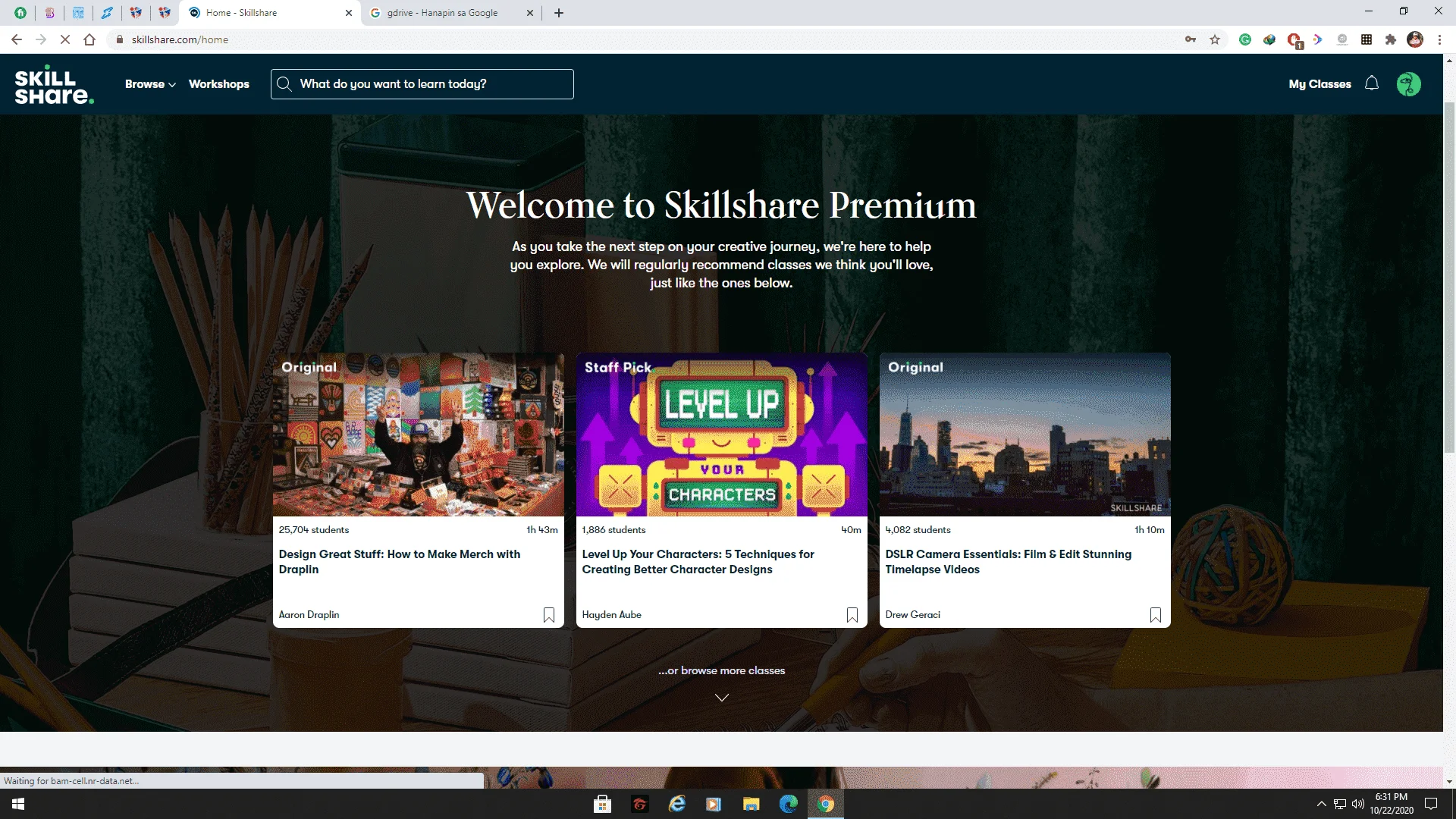Click instructor name Hayden Aube
Viewport: 1456px width, 819px height.
[x=611, y=615]
